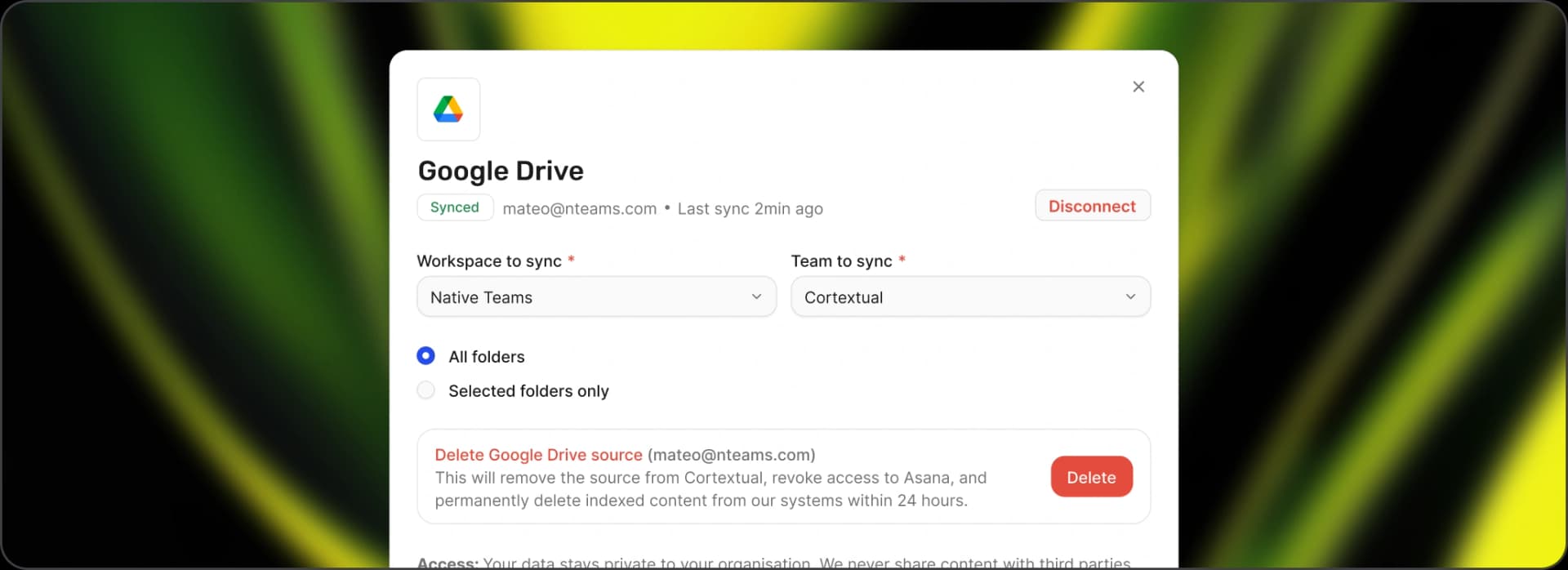Image resolution: width=1568 pixels, height=570 pixels.
Task: Click the red Delete button
Action: click(x=1091, y=477)
